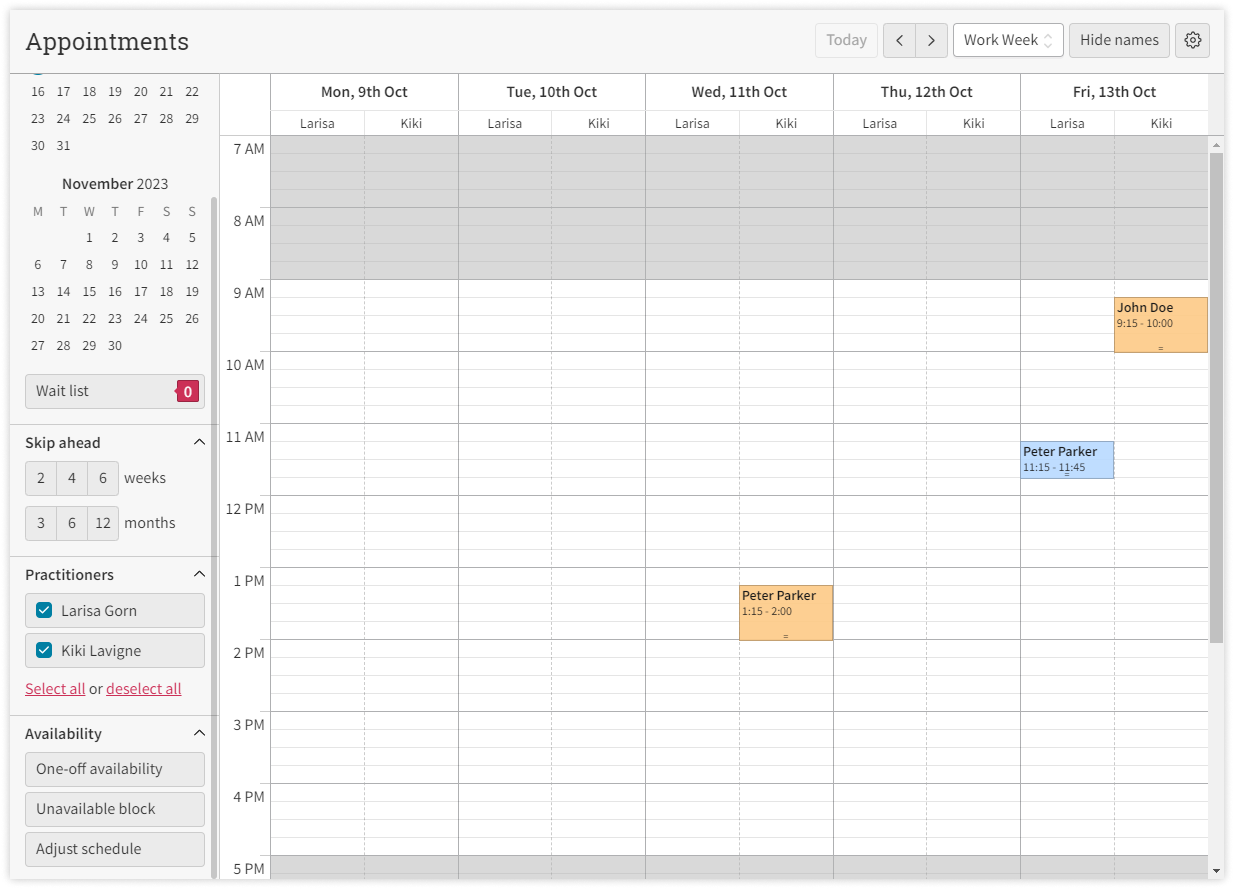Skip ahead 4 weeks
The height and width of the screenshot is (889, 1234).
click(x=72, y=478)
